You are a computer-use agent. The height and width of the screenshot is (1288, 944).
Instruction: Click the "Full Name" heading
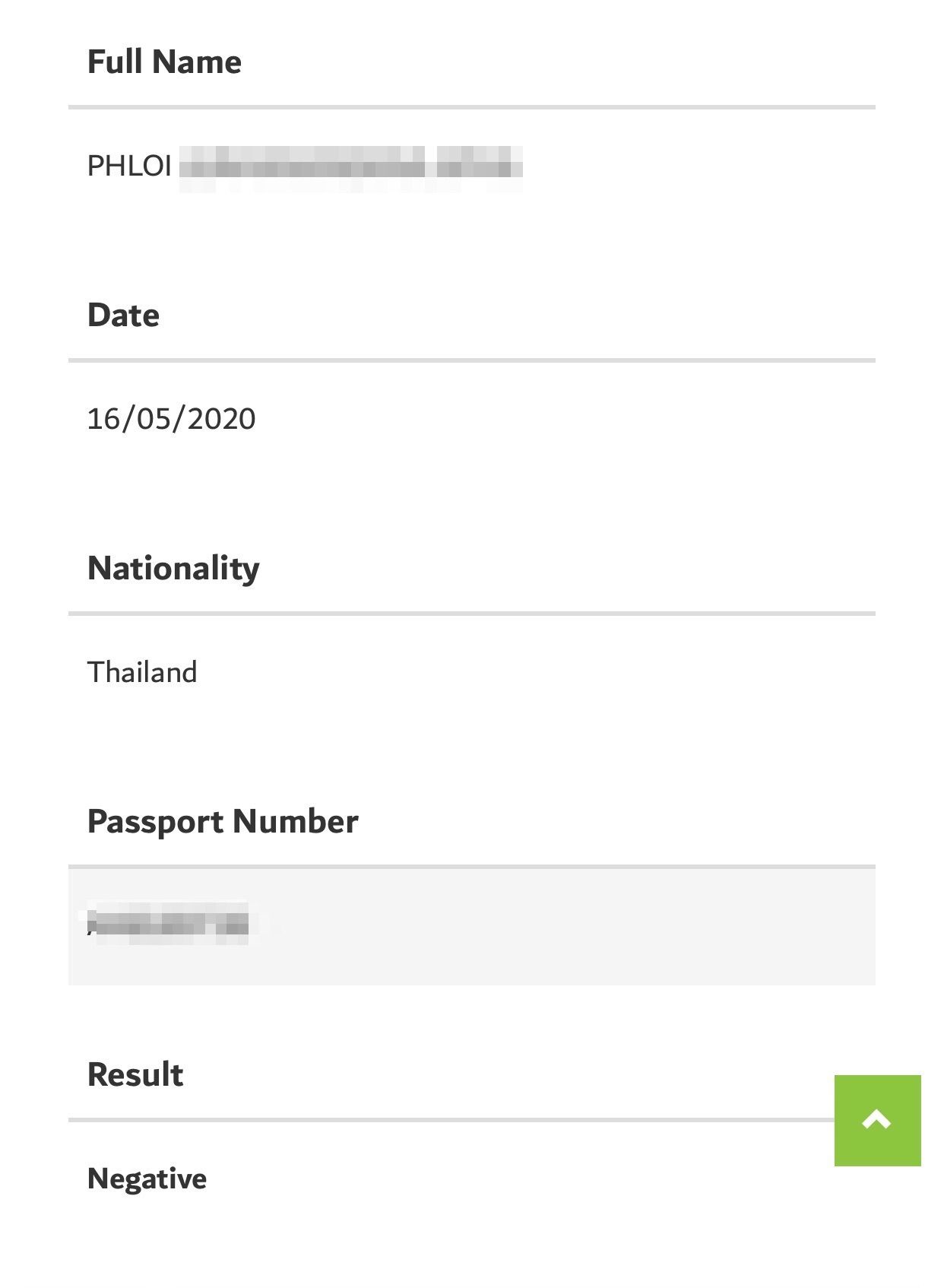click(164, 62)
